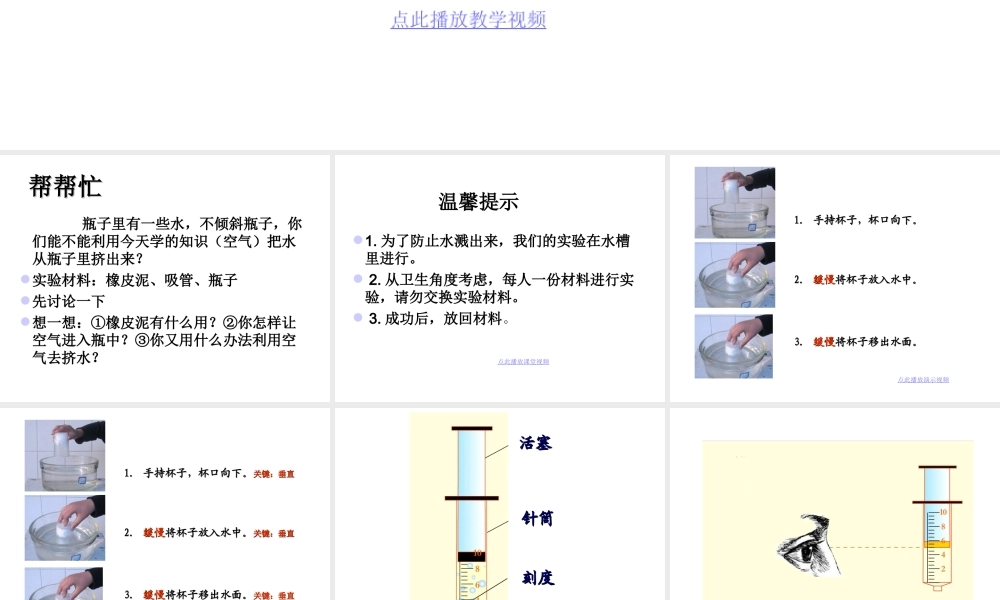Image resolution: width=1000 pixels, height=600 pixels.
Task: Select the first cup-held-upside-down photo
Action: point(734,203)
